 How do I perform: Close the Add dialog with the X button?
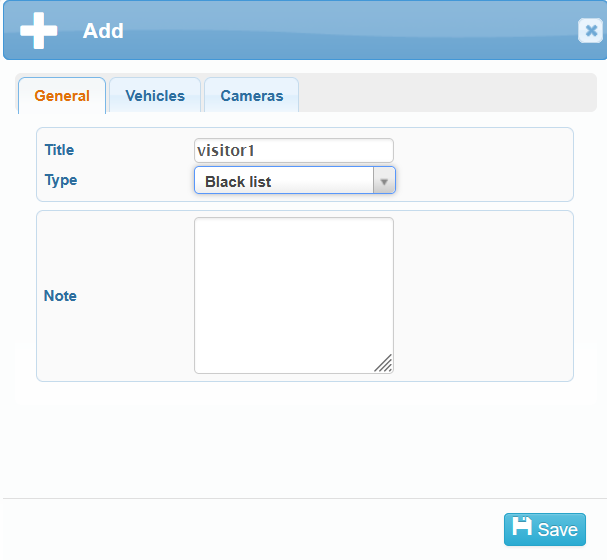[x=590, y=31]
